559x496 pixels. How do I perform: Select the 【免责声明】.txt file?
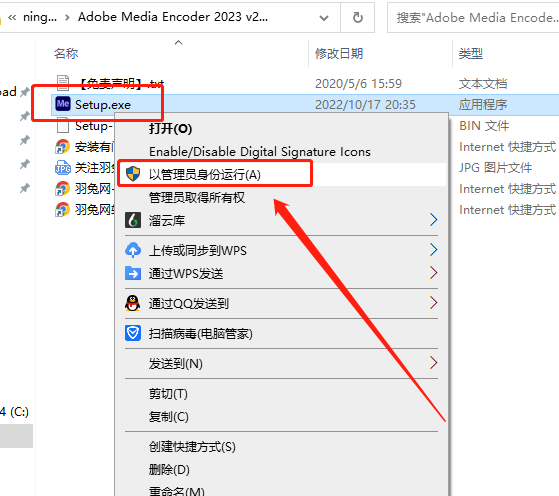121,84
